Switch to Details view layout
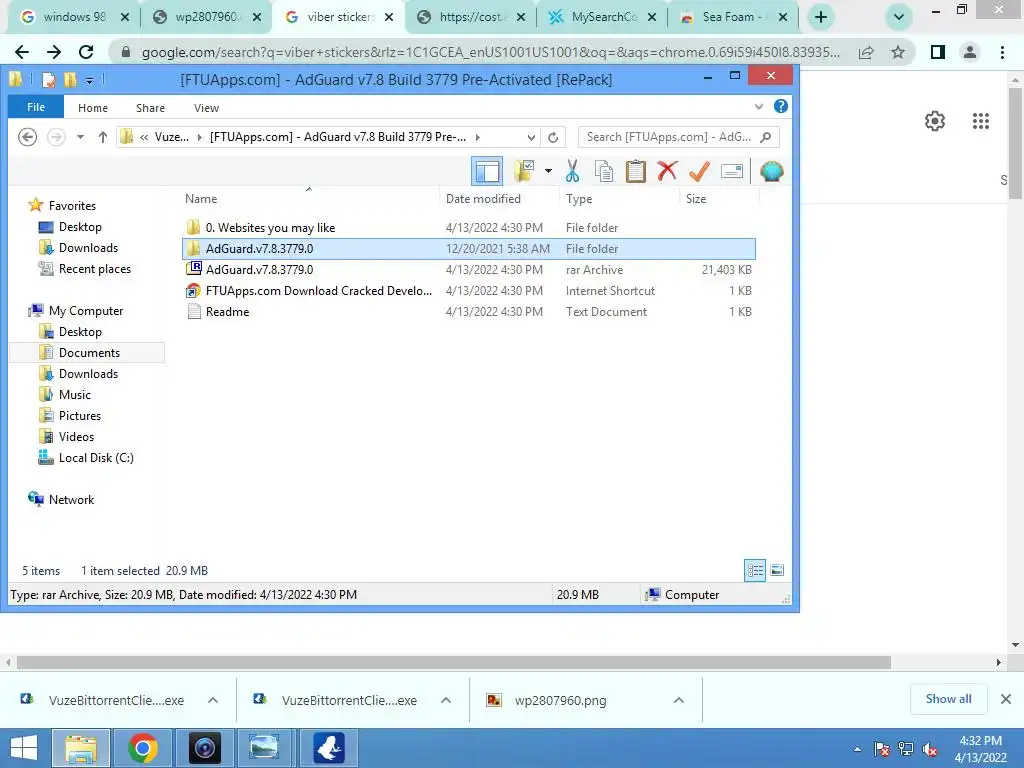The image size is (1024, 768). tap(755, 570)
